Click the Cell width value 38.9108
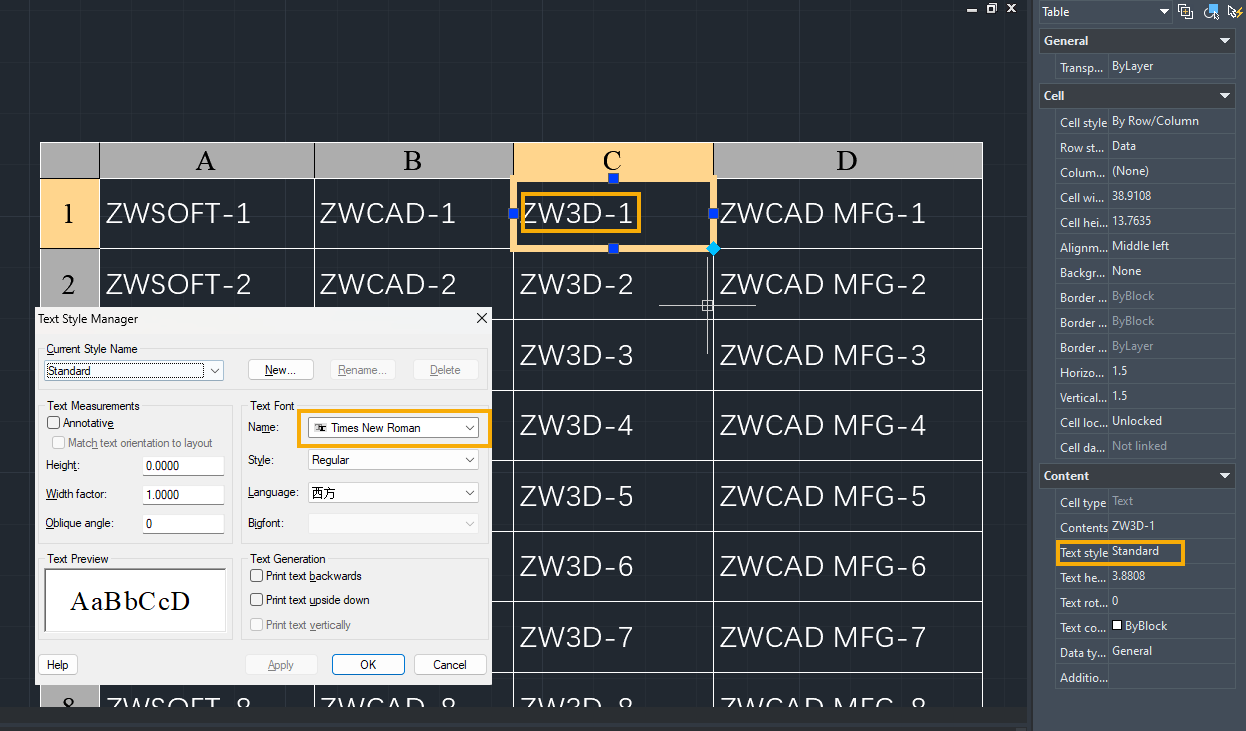The image size is (1246, 731). coord(1171,196)
